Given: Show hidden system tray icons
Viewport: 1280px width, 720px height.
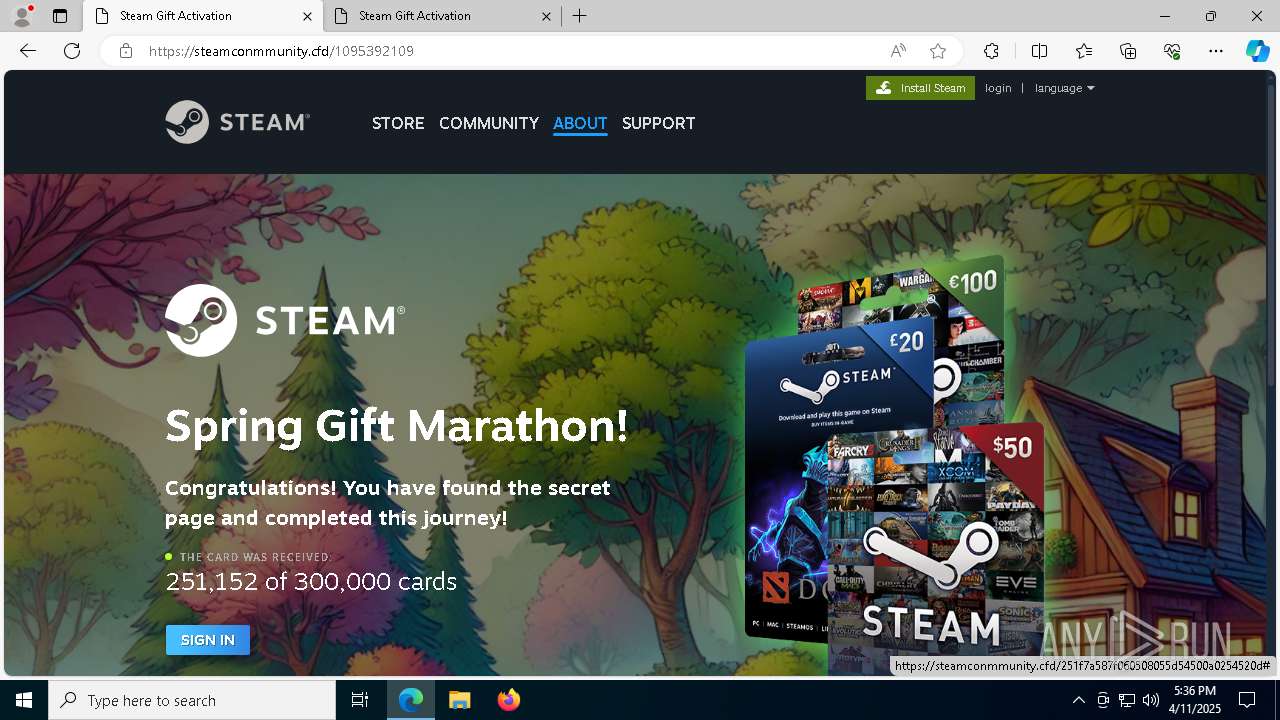Looking at the screenshot, I should [x=1078, y=700].
